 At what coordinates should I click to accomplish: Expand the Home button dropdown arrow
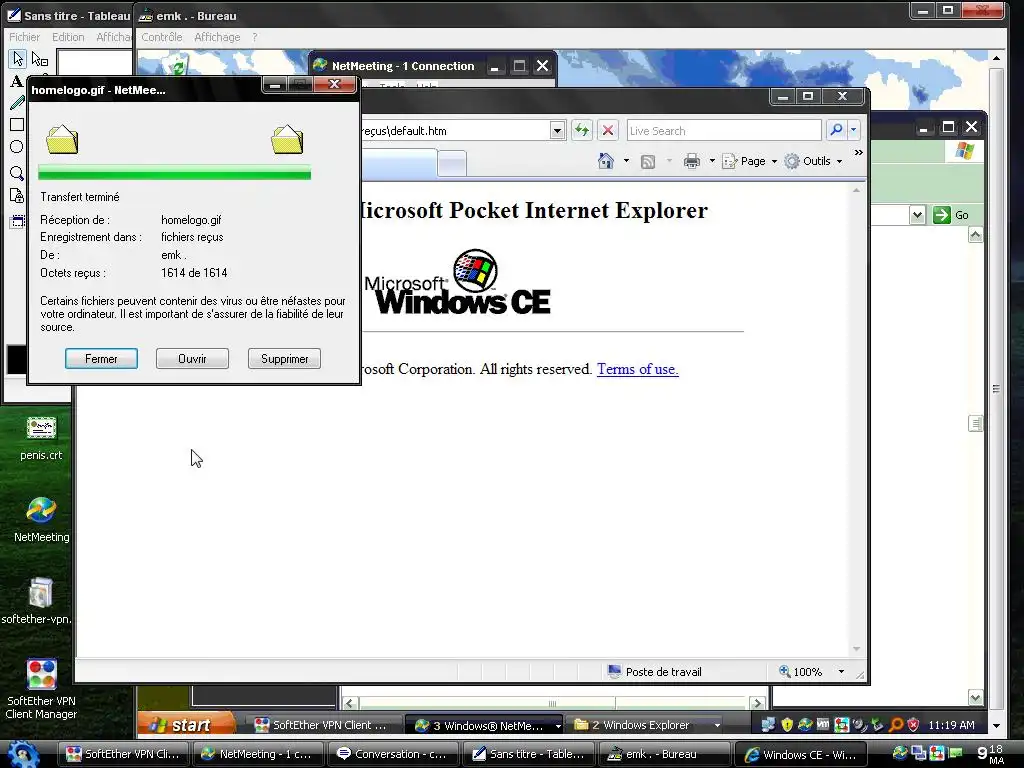point(626,161)
